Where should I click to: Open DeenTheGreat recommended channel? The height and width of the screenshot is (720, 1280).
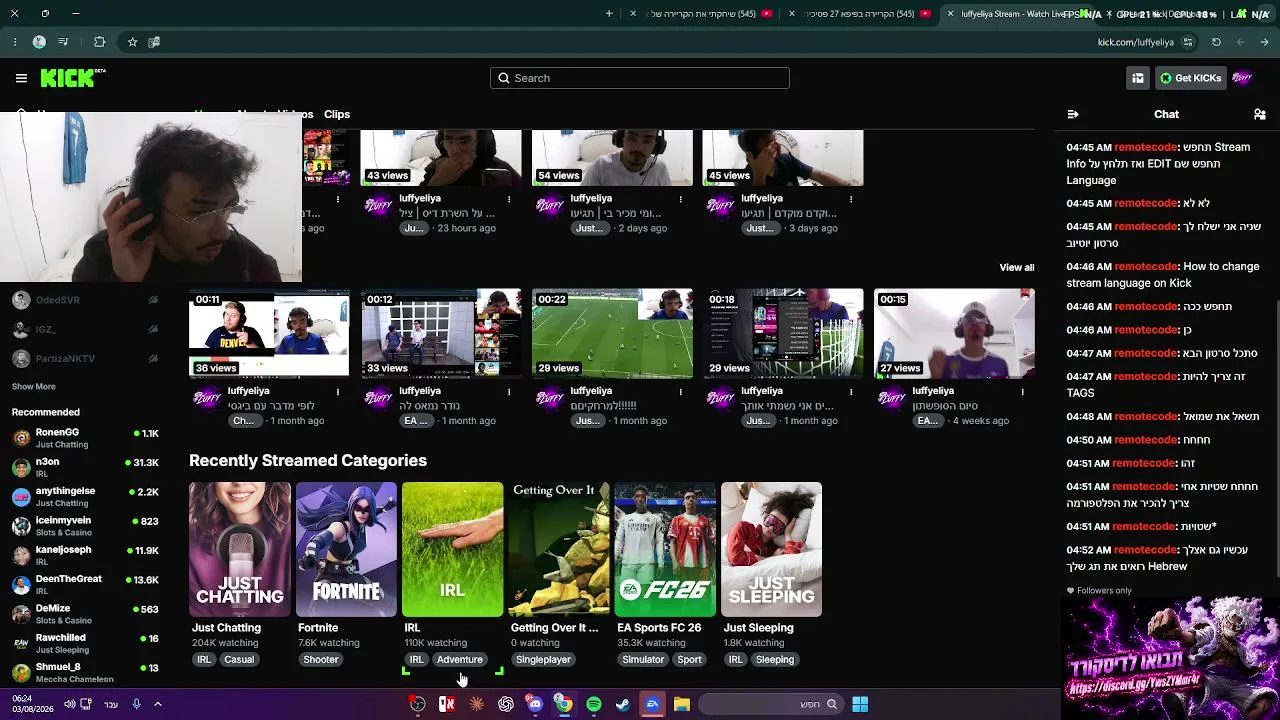tap(86, 584)
